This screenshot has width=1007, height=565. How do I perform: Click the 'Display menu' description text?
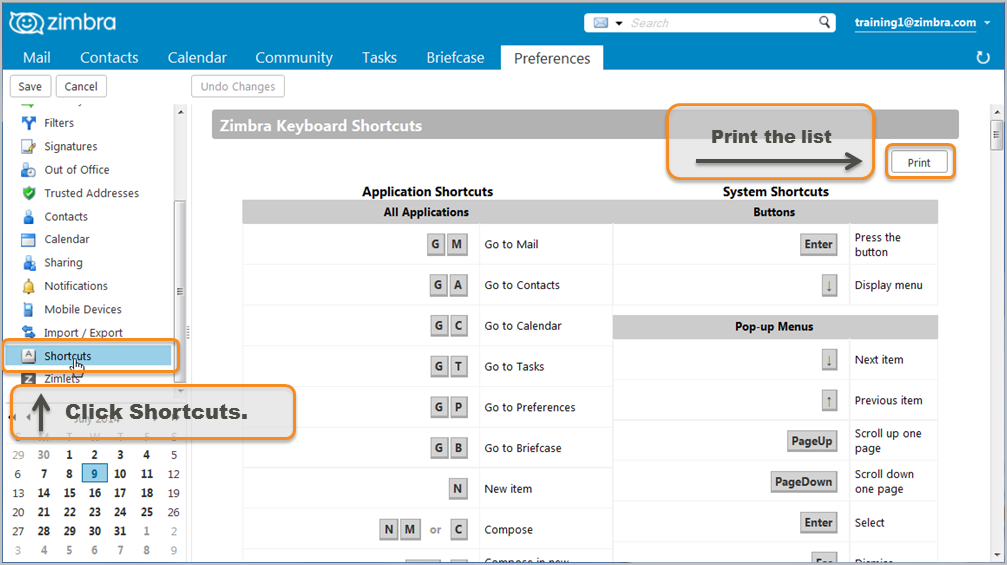point(888,285)
